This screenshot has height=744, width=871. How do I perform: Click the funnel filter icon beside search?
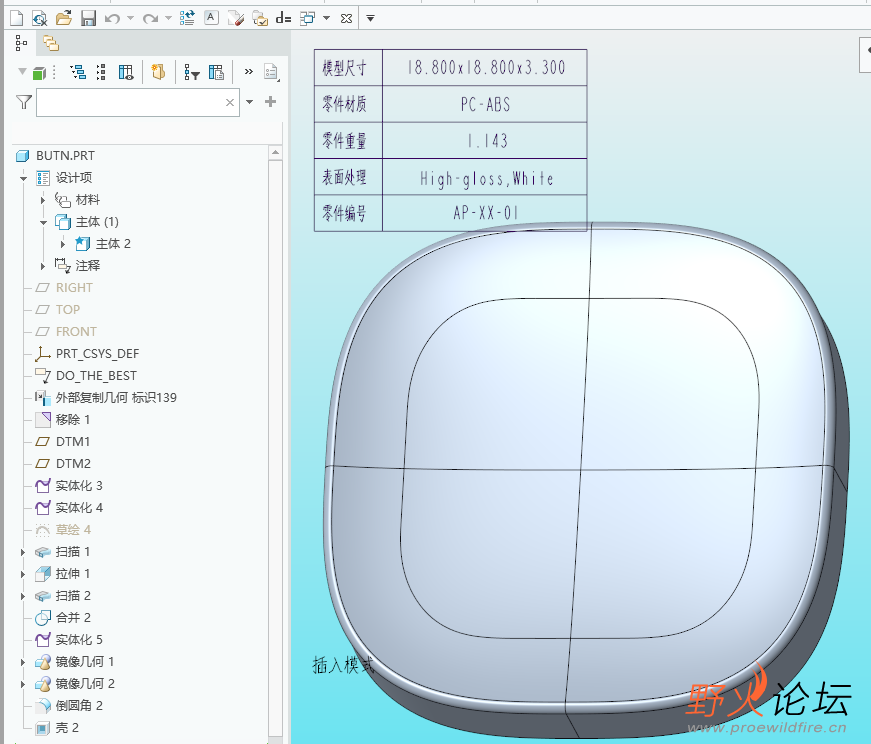click(x=24, y=102)
